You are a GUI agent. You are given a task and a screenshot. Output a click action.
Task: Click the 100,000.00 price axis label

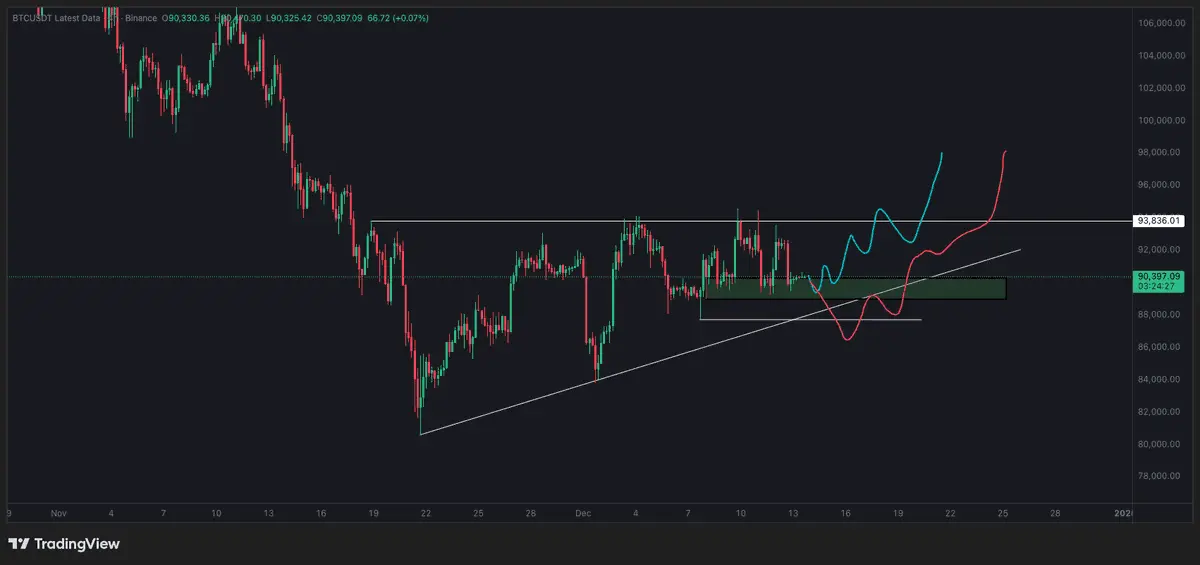1161,121
